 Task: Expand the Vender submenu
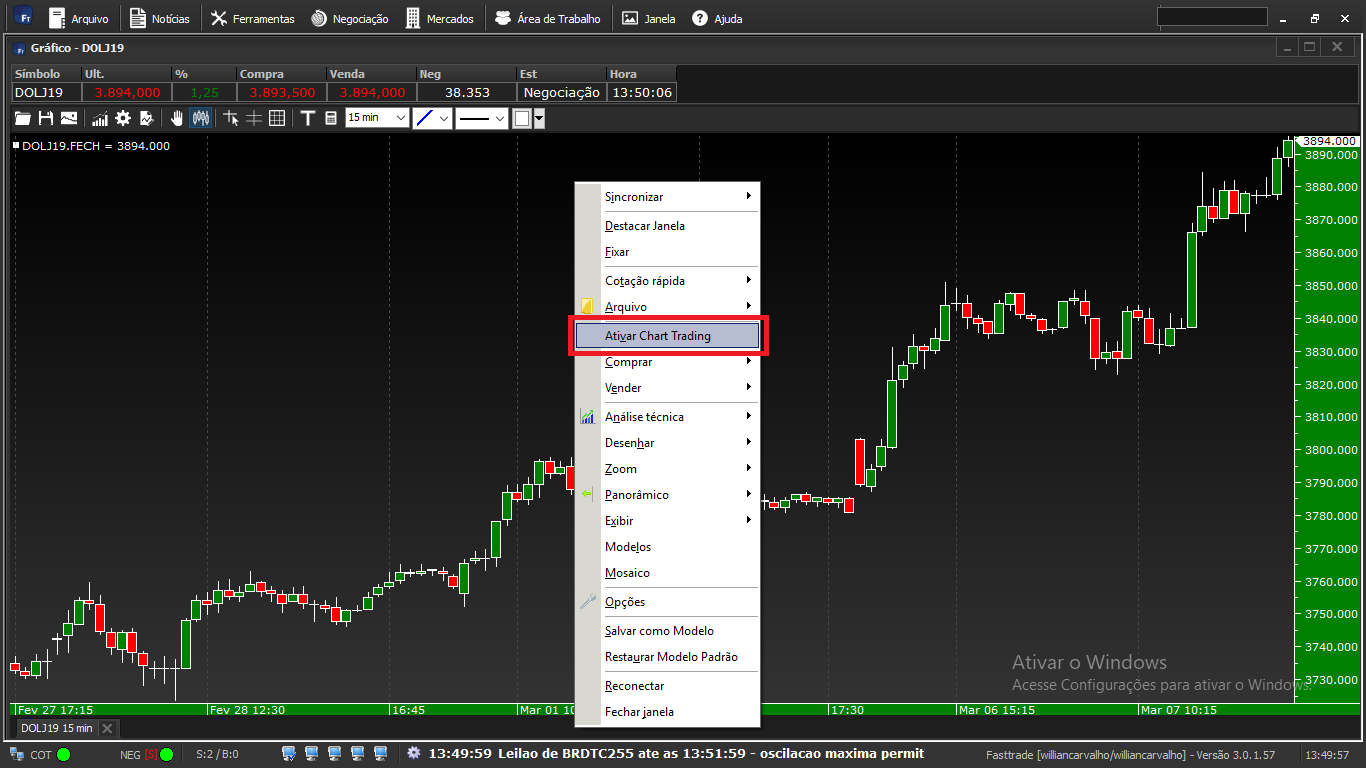pyautogui.click(x=667, y=388)
